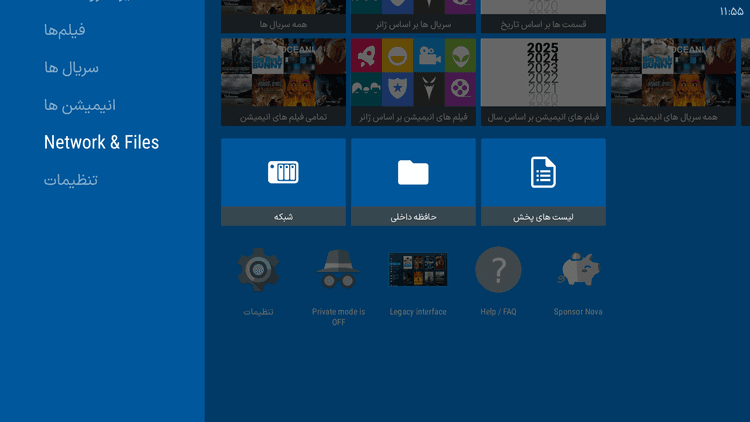Open سریال ها بر اساس ژانر tile
The image size is (750, 422).
413,16
